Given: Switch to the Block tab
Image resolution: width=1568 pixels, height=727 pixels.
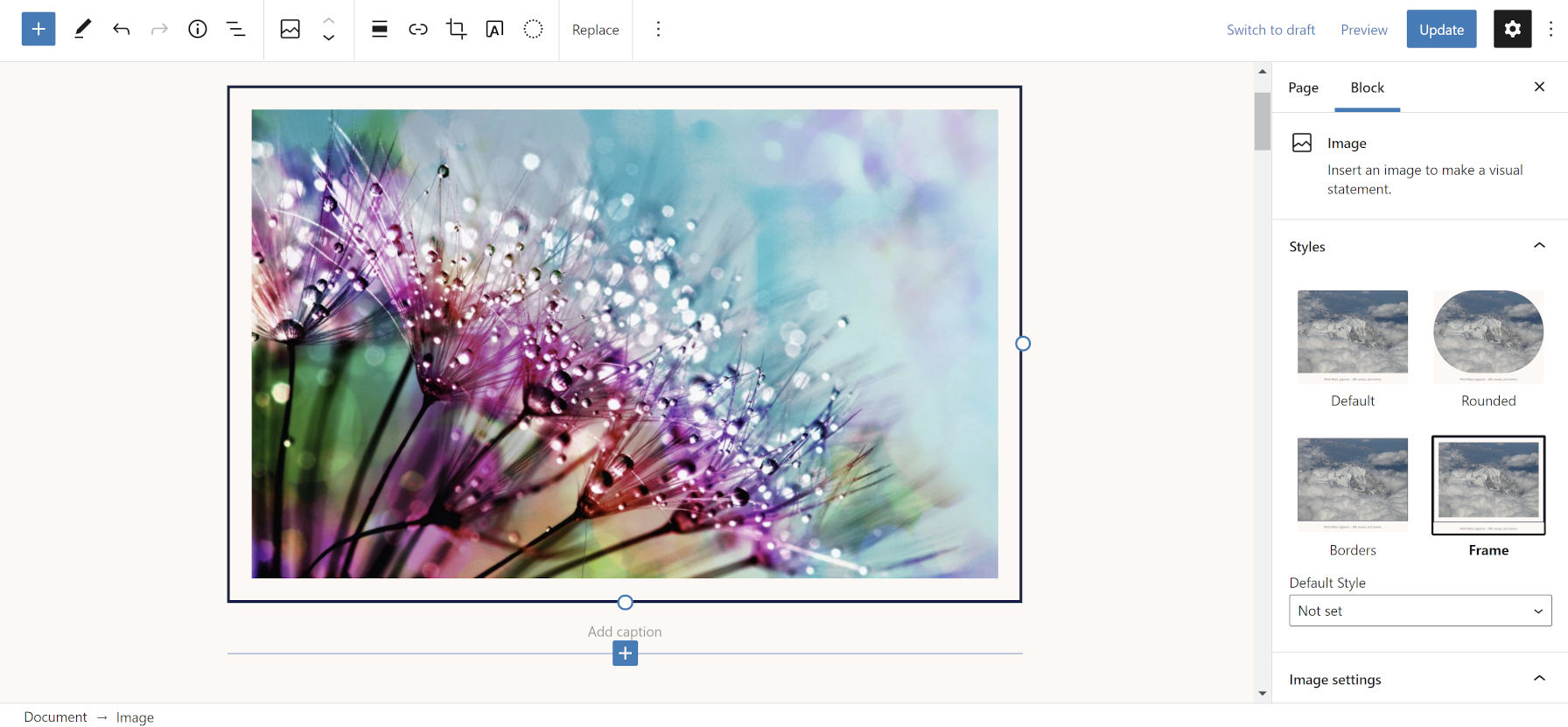Looking at the screenshot, I should (x=1367, y=87).
